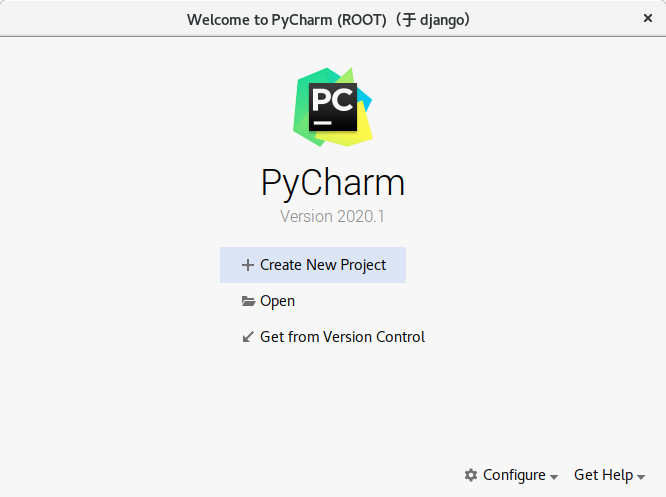Start a project with Create New Project

pyautogui.click(x=323, y=265)
